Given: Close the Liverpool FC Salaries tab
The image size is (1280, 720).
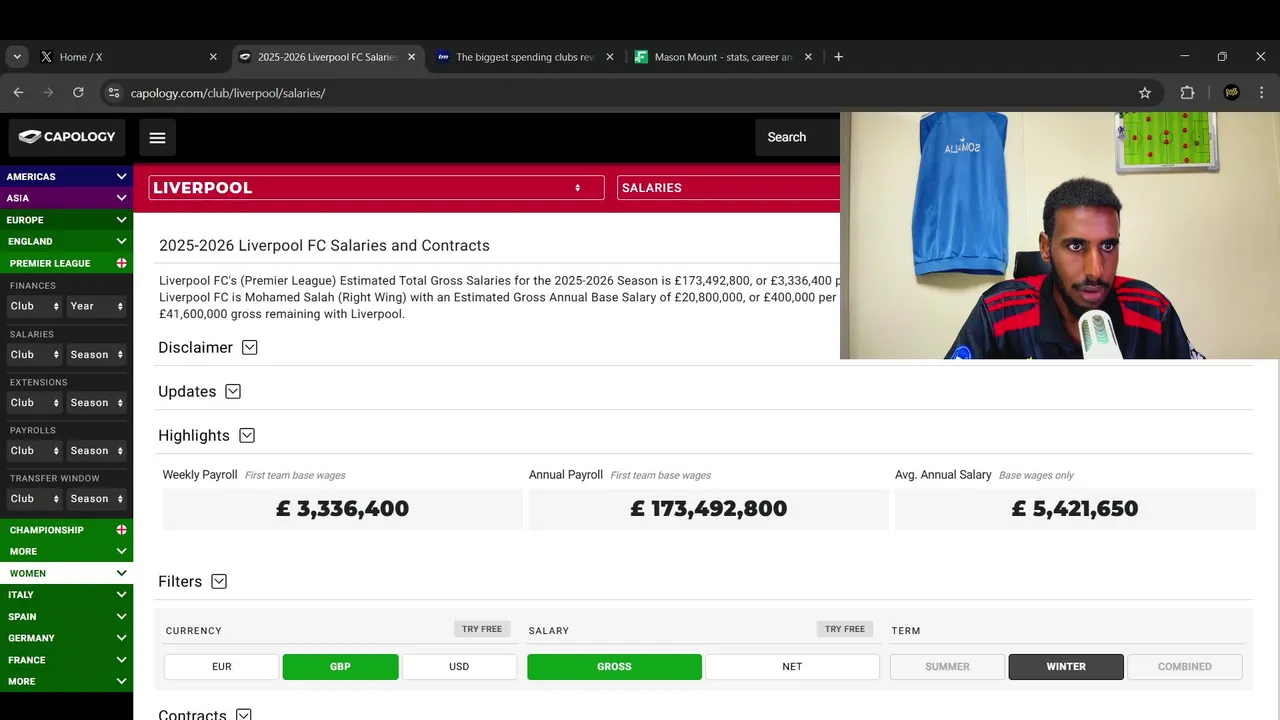Looking at the screenshot, I should pyautogui.click(x=411, y=57).
